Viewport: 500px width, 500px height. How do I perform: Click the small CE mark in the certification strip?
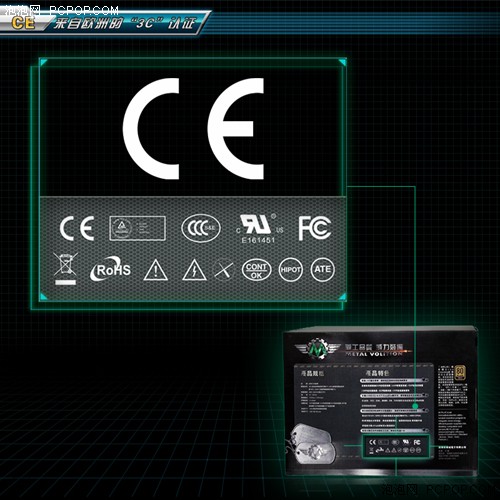point(77,228)
